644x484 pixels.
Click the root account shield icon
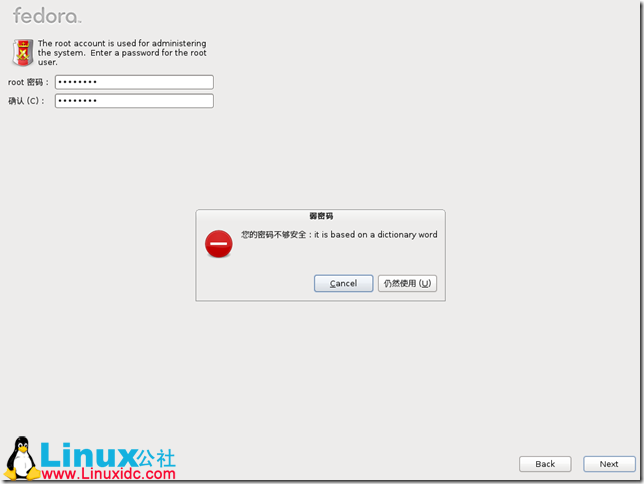(x=23, y=53)
